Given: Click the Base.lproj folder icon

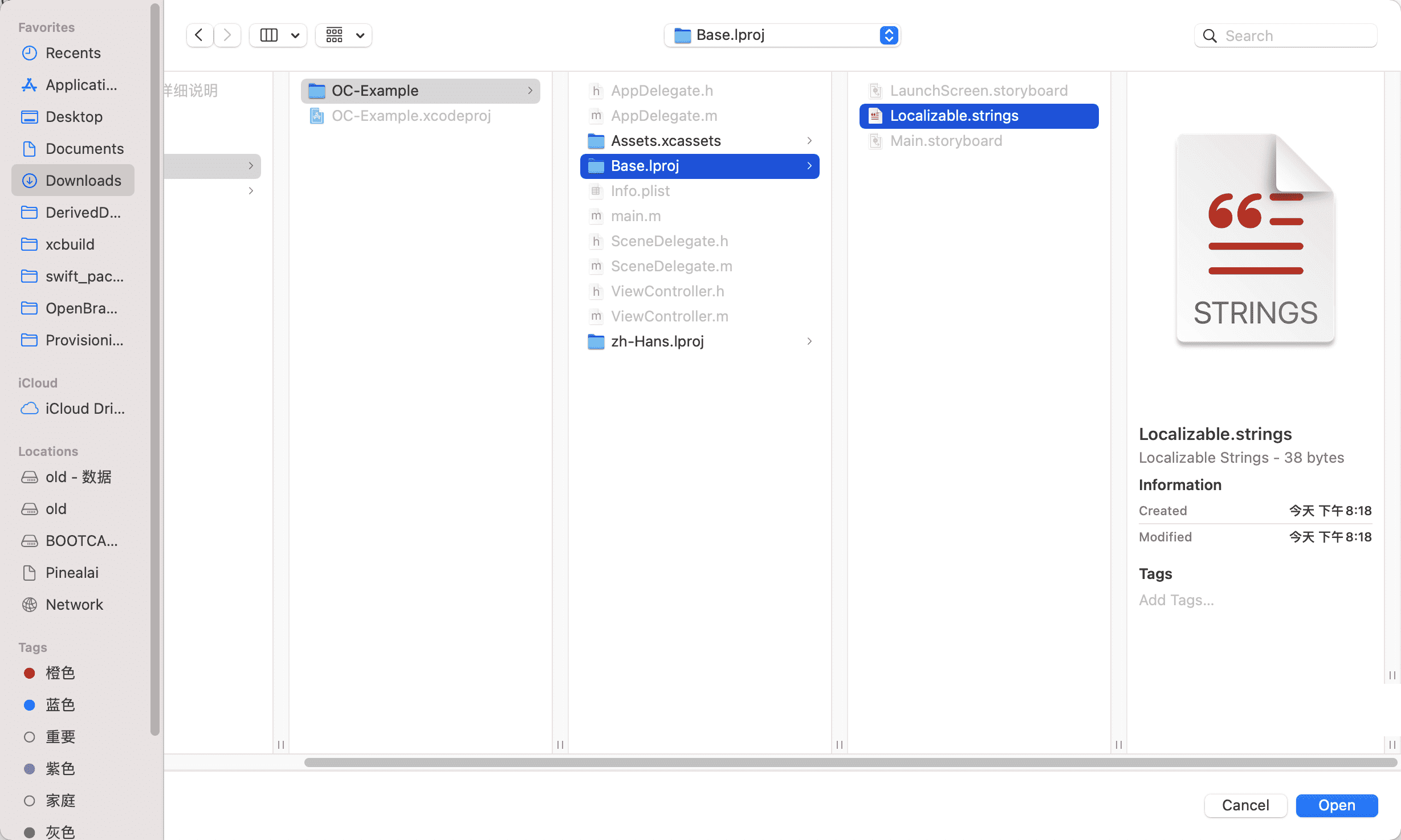Looking at the screenshot, I should pos(595,165).
